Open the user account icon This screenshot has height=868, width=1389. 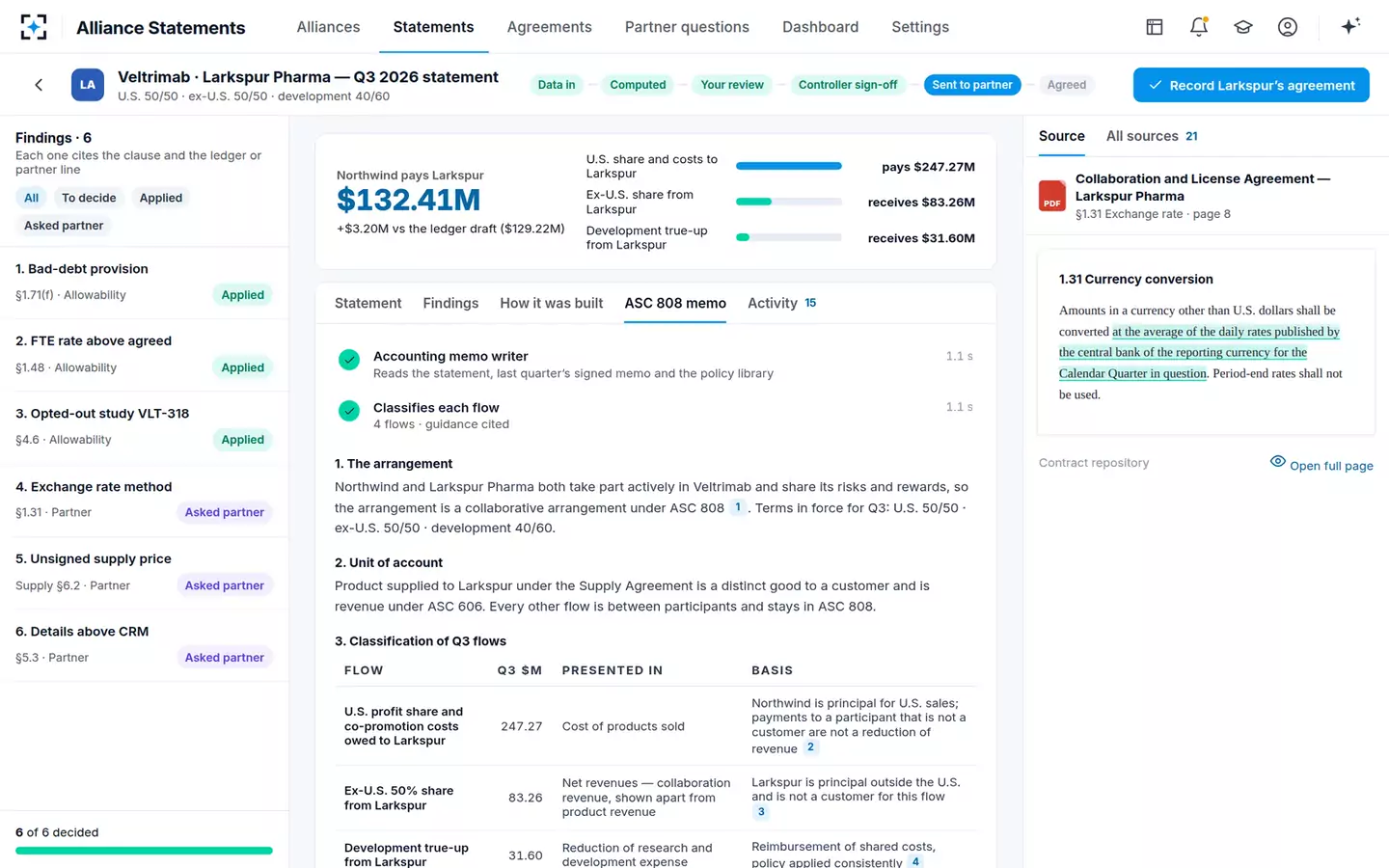[x=1288, y=27]
